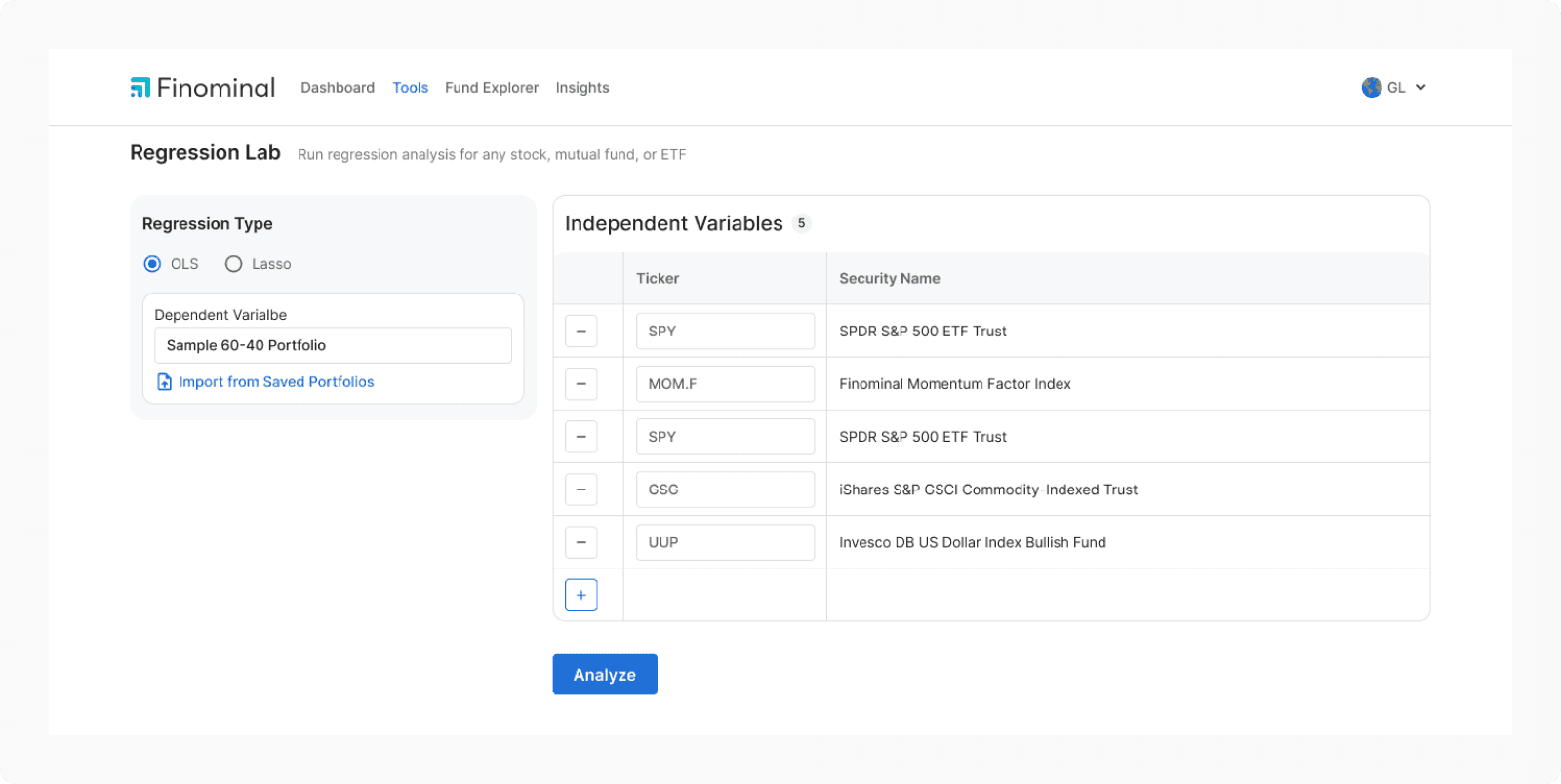This screenshot has height=784, width=1561.
Task: Click Finominal Momentum Factor Index name
Action: pyautogui.click(x=955, y=384)
